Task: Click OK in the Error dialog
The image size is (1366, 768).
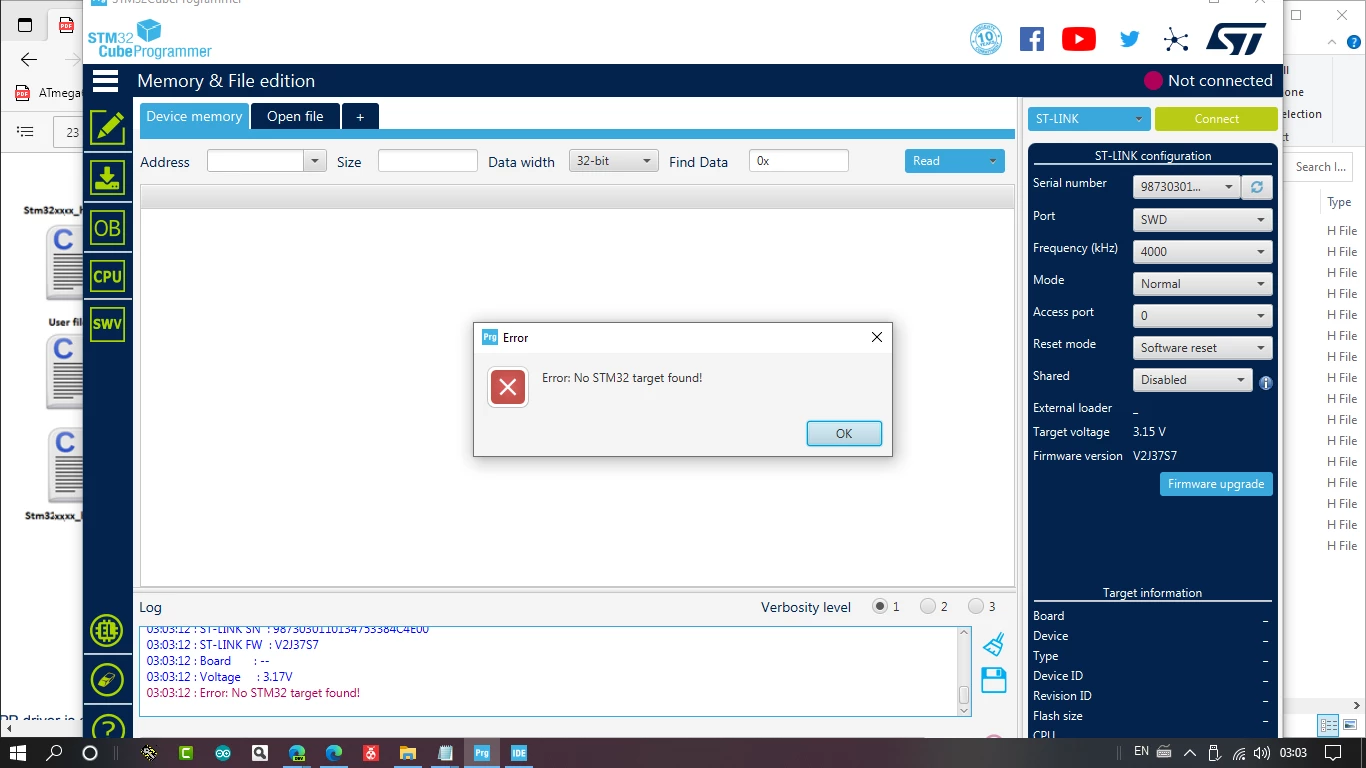Action: tap(844, 433)
